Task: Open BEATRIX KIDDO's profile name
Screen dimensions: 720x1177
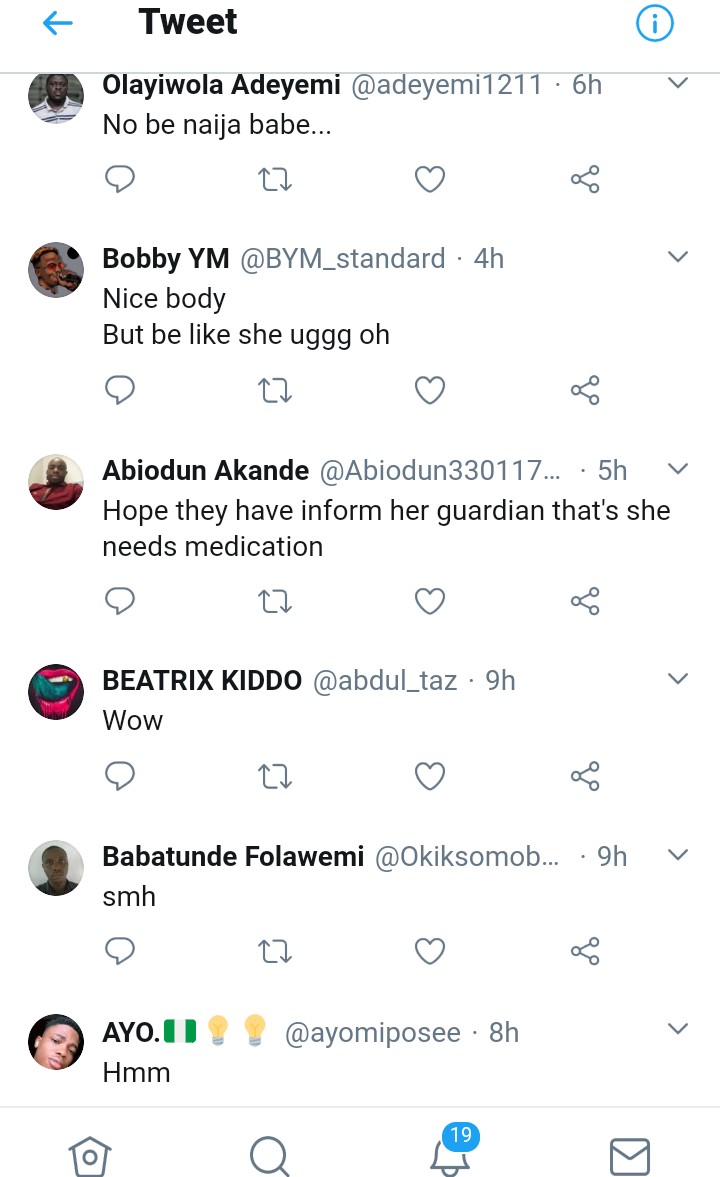Action: (x=202, y=681)
